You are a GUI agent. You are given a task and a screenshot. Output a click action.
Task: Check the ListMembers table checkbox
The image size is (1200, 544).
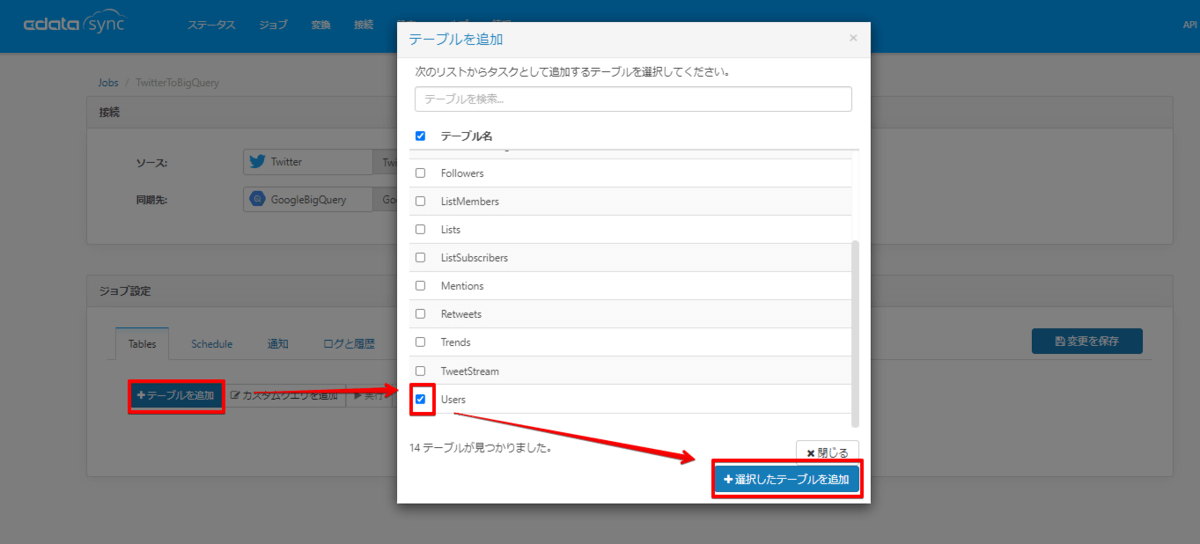point(420,201)
